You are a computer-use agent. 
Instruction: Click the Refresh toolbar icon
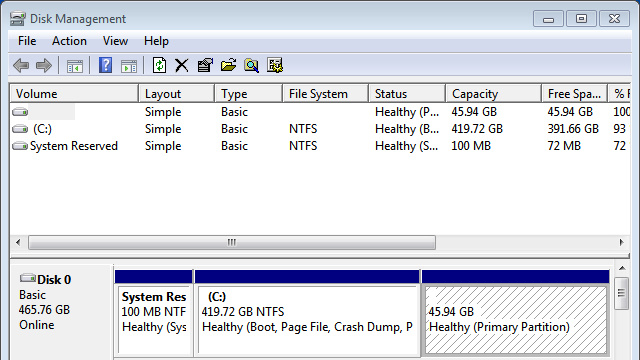tap(159, 65)
